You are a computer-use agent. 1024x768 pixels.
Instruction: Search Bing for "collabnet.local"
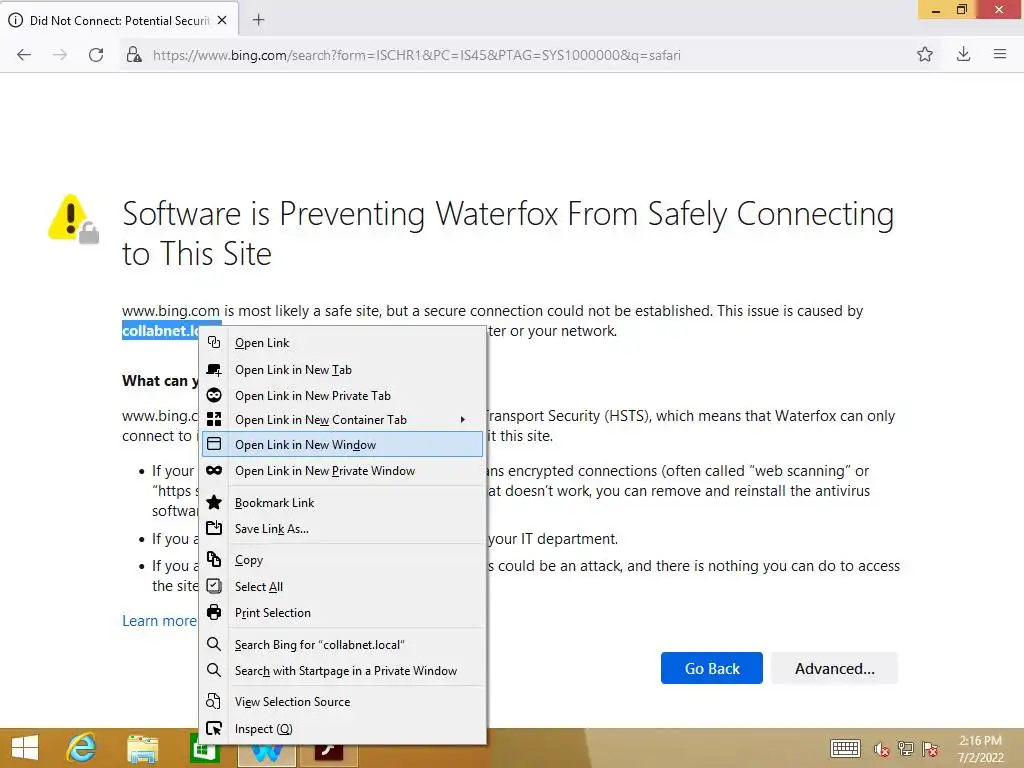[343, 645]
